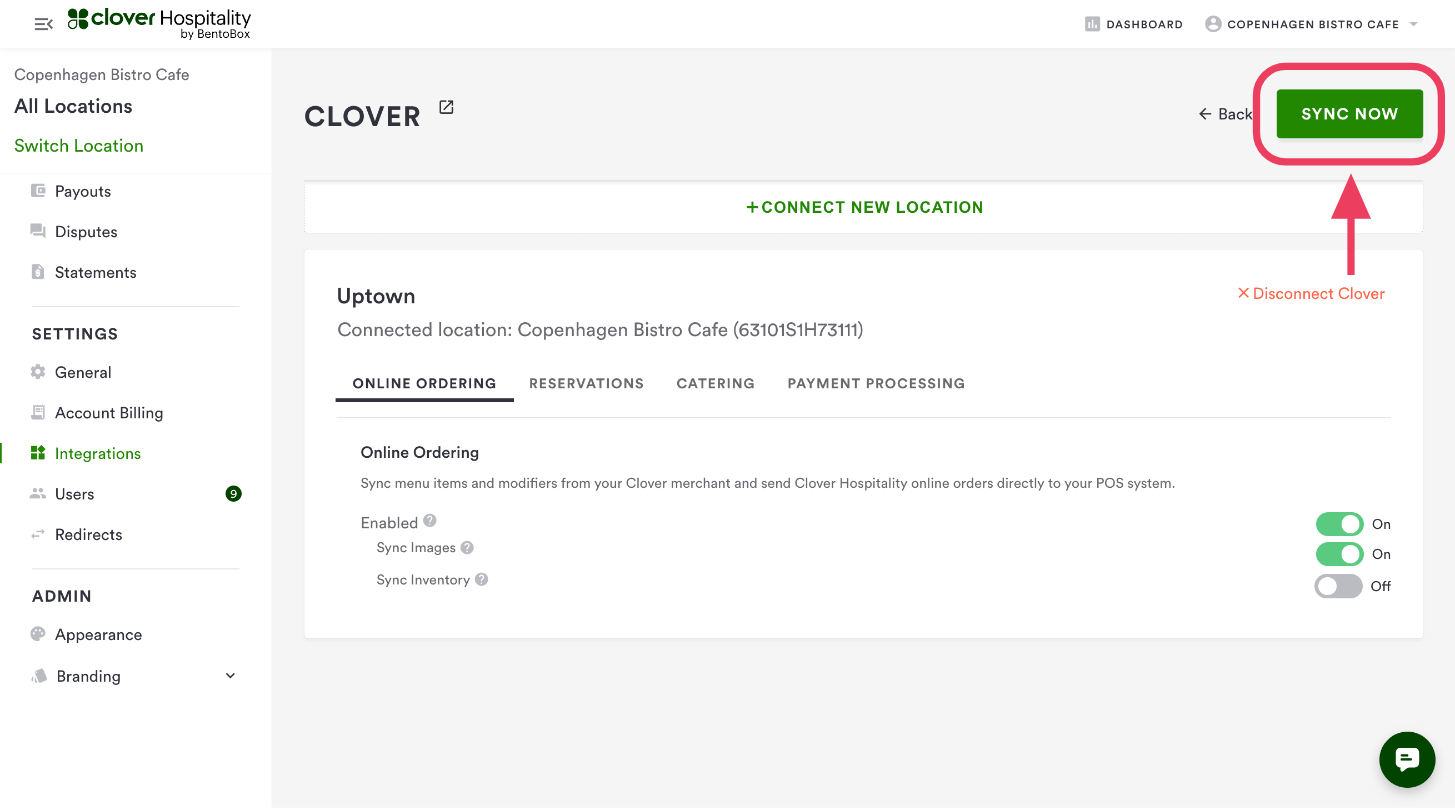Screen dimensions: 1455x808
Task: Click the Sync Now button
Action: point(1349,114)
